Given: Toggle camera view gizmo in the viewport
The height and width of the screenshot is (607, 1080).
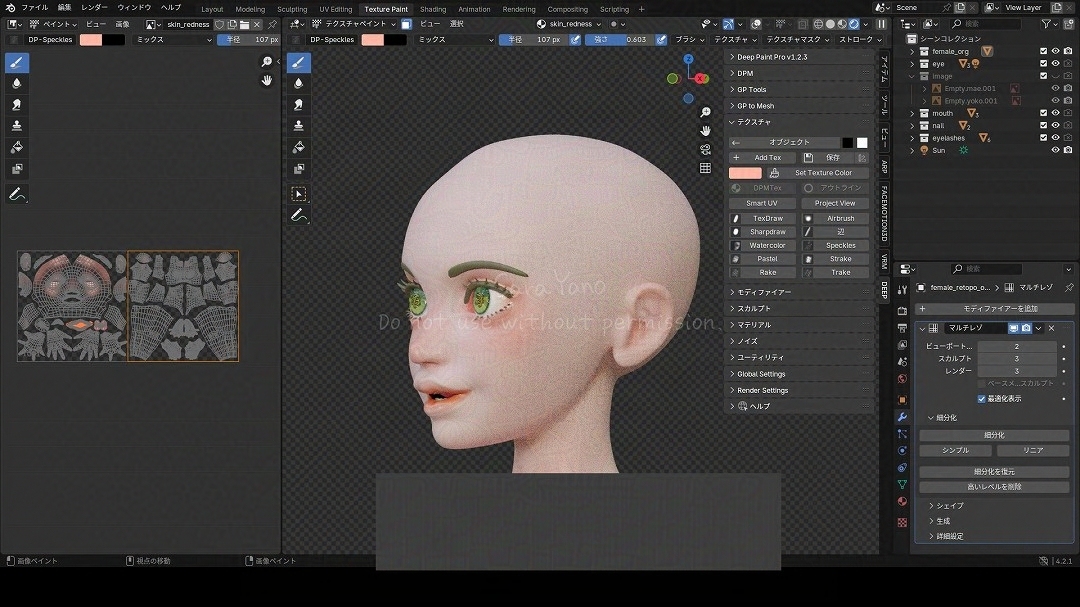Looking at the screenshot, I should coord(705,150).
